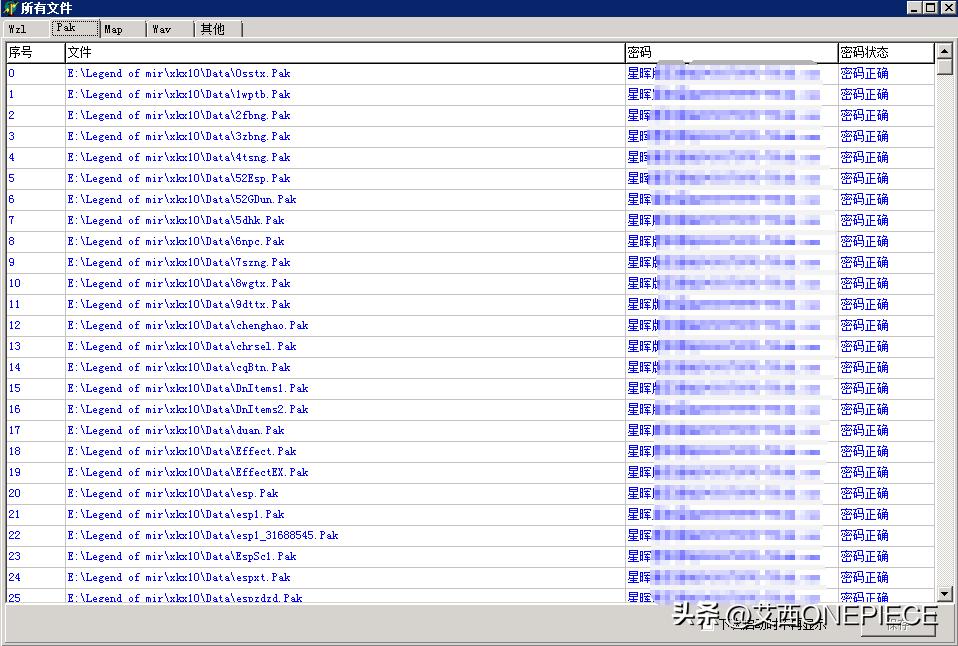Select the 9dttx.Pak file path
Image resolution: width=958 pixels, height=646 pixels.
coord(178,304)
